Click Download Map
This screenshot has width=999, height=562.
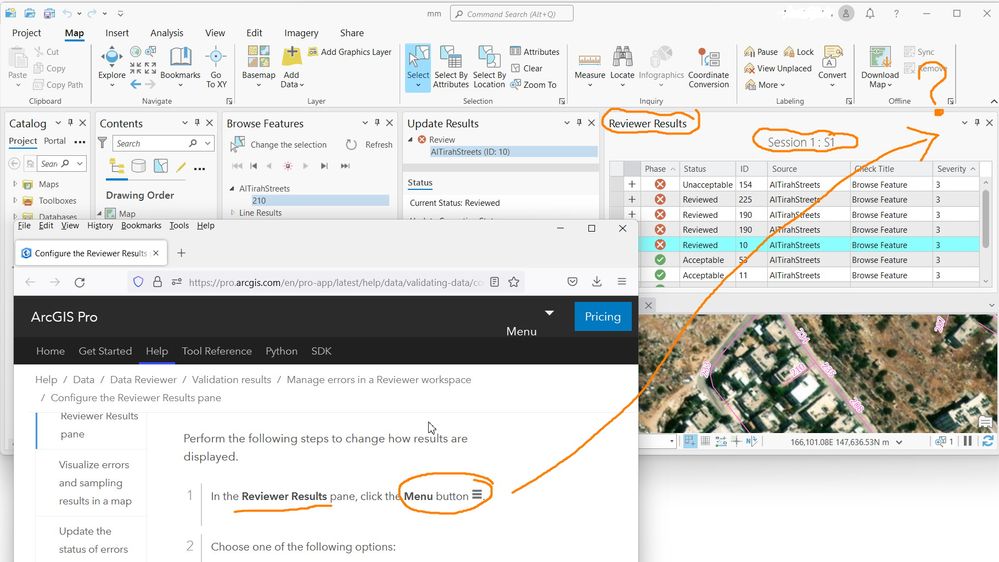click(880, 66)
